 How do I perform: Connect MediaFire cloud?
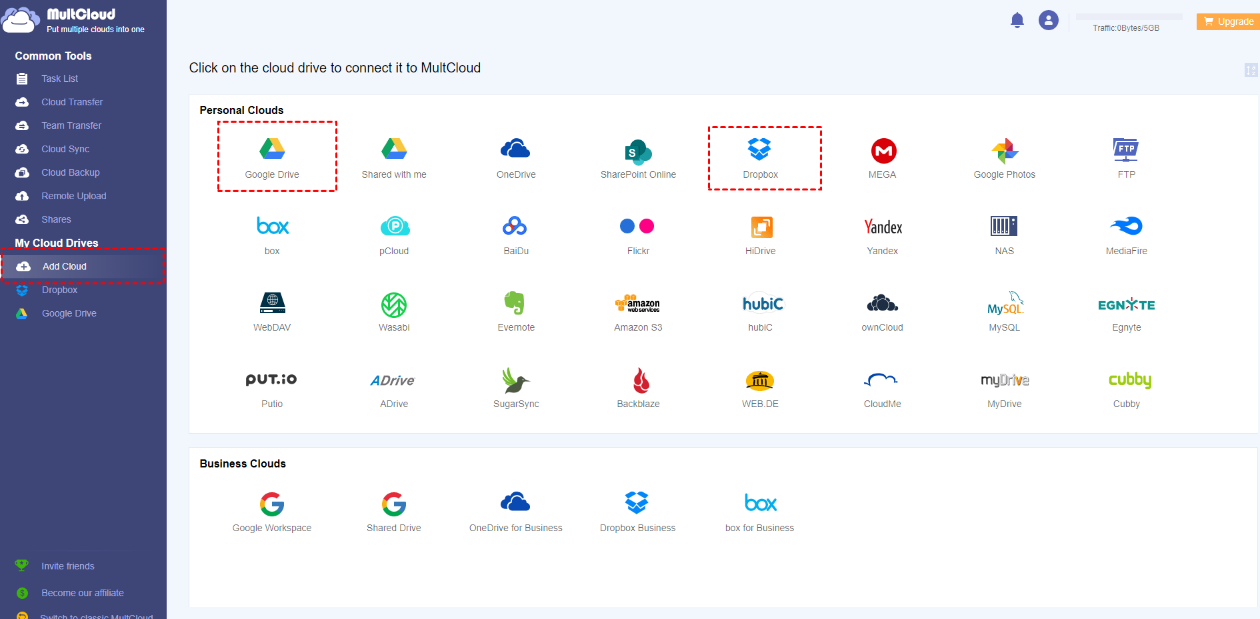click(1126, 236)
